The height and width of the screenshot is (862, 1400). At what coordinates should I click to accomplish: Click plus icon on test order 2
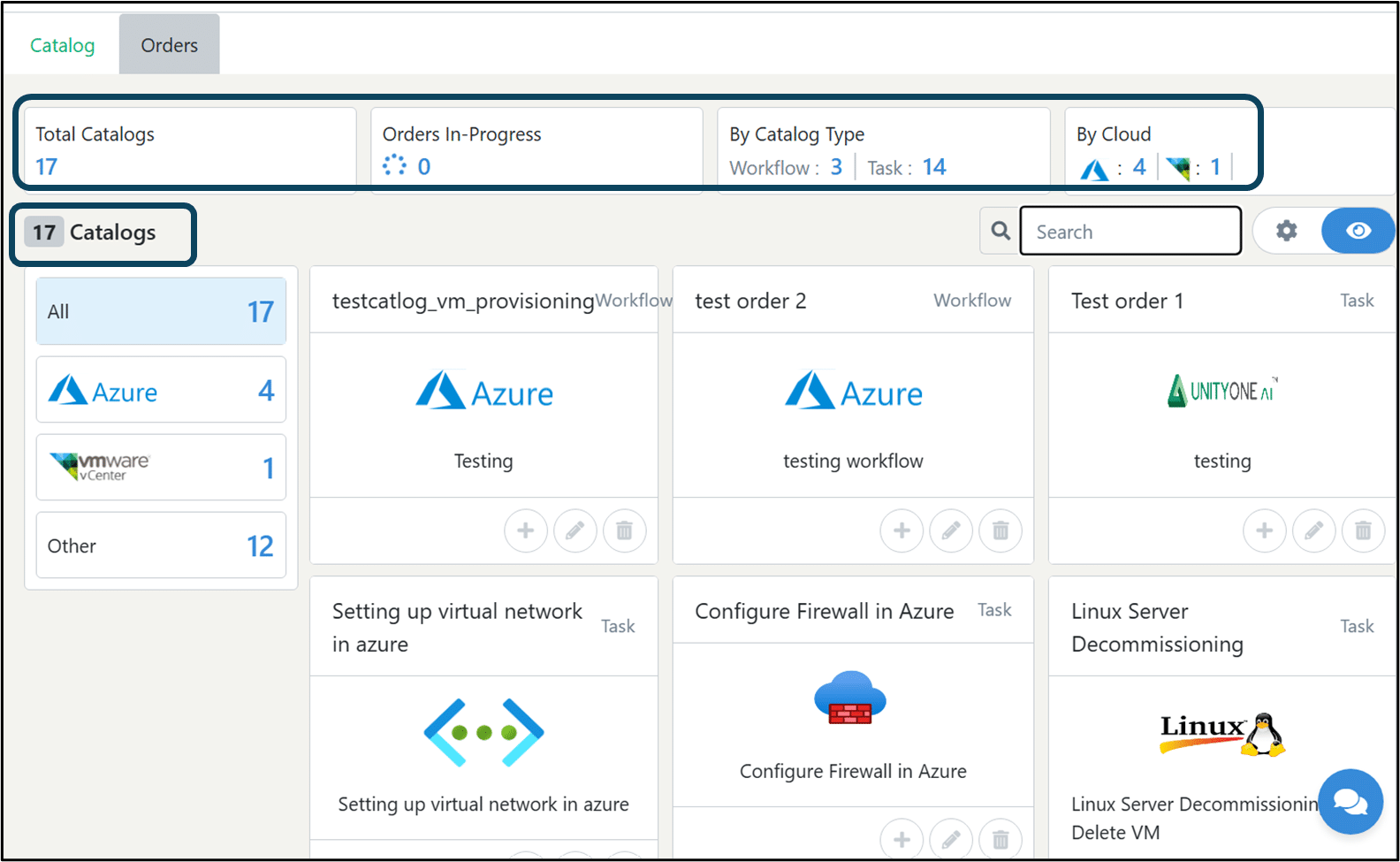coord(902,530)
